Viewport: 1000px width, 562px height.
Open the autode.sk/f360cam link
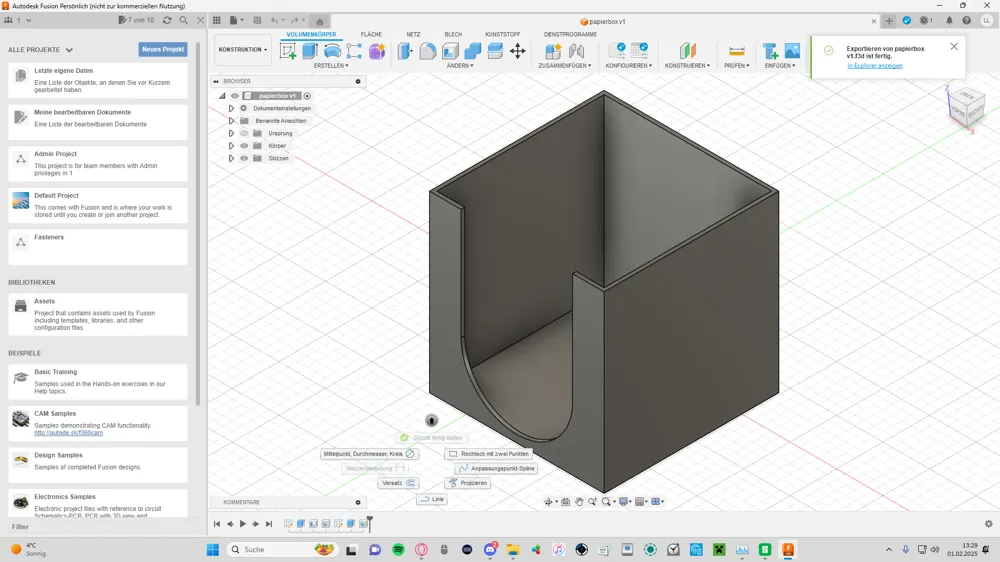(68, 433)
